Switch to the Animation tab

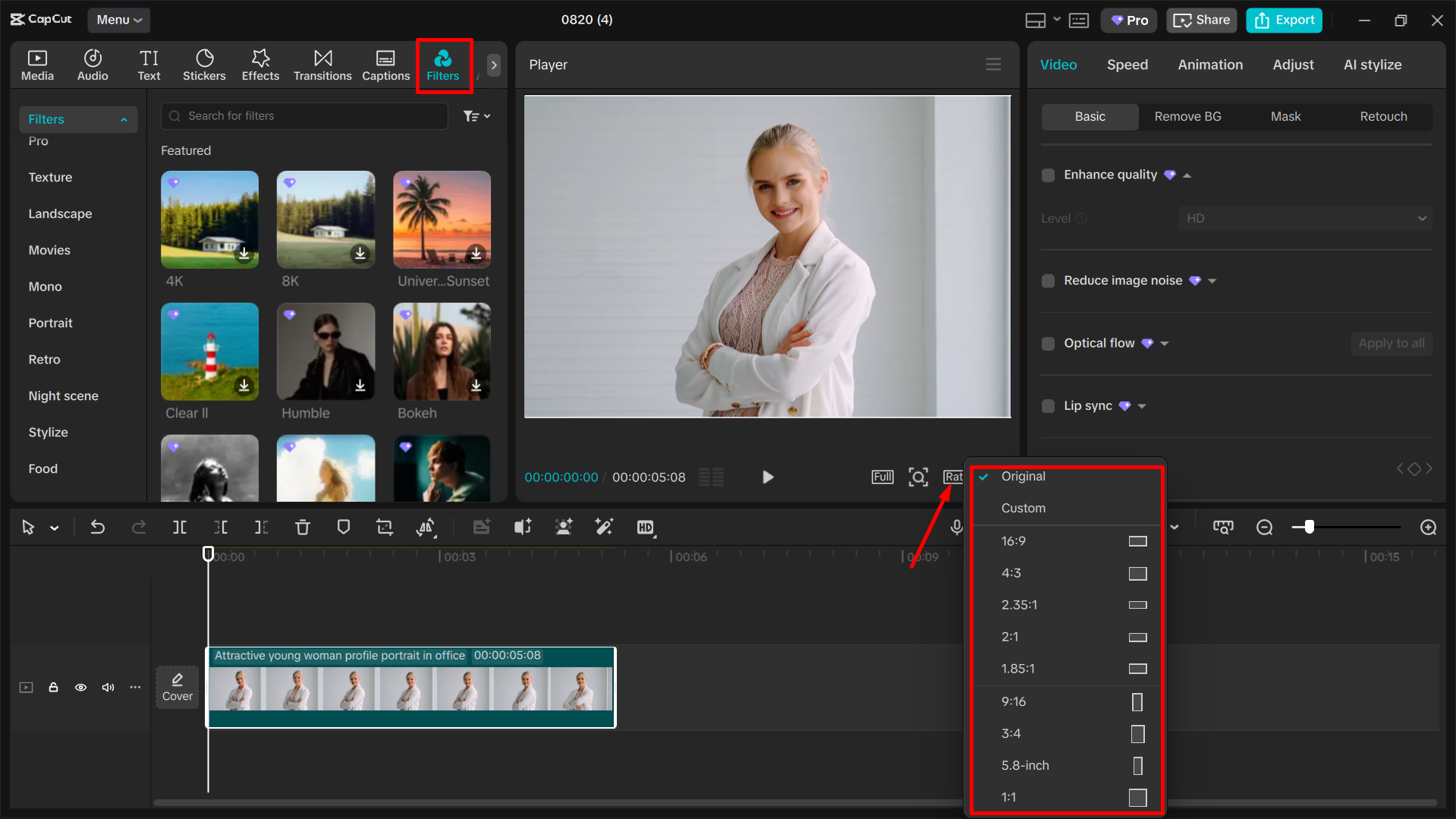coord(1210,65)
